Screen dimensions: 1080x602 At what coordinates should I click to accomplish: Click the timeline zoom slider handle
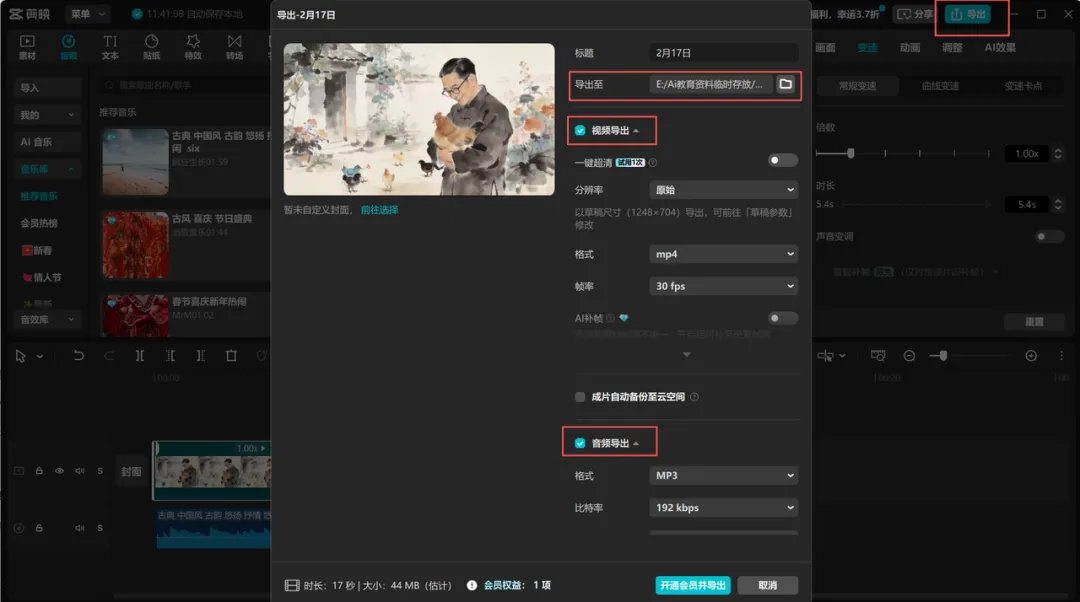coord(943,355)
